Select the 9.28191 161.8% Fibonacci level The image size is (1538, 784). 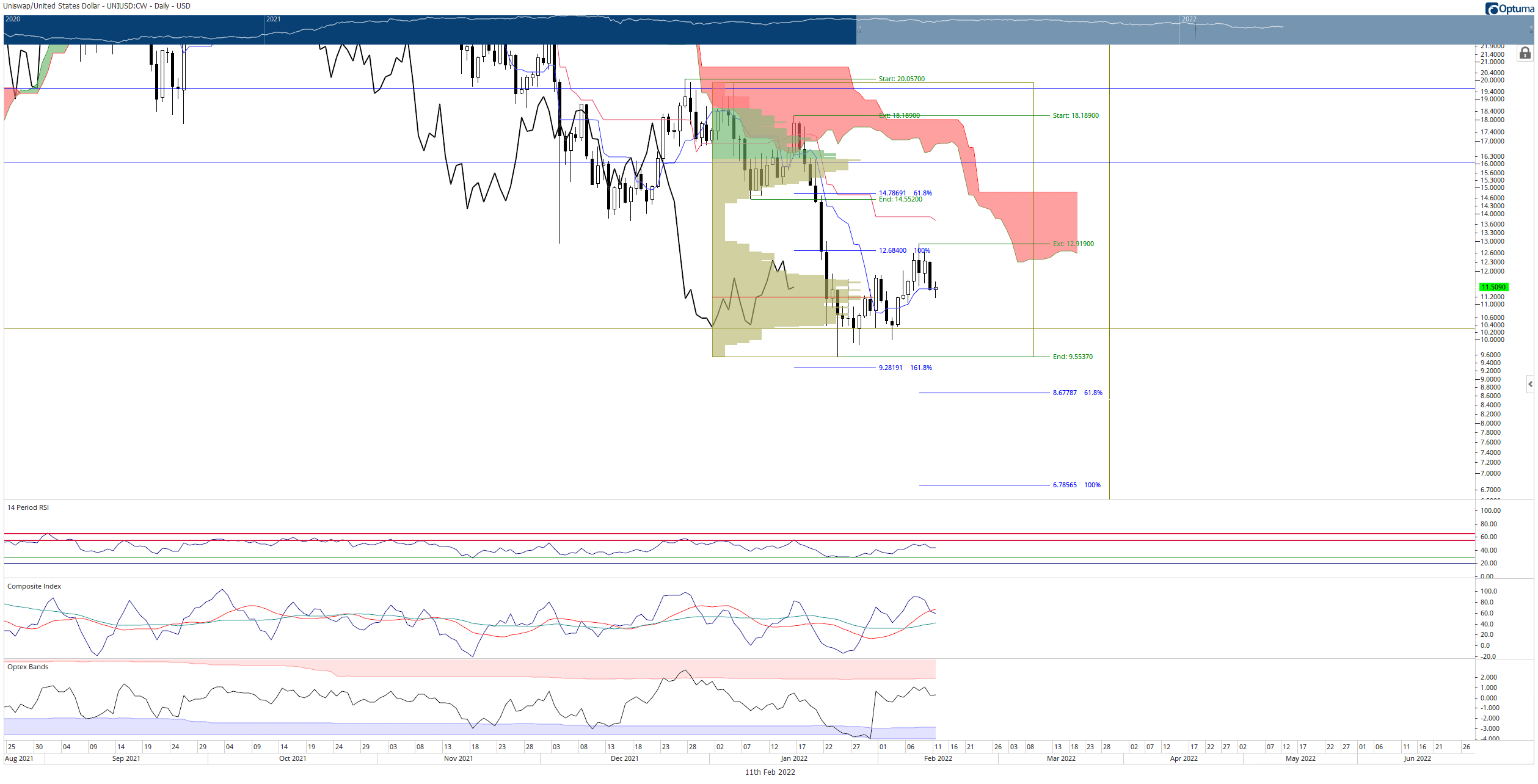pyautogui.click(x=905, y=368)
